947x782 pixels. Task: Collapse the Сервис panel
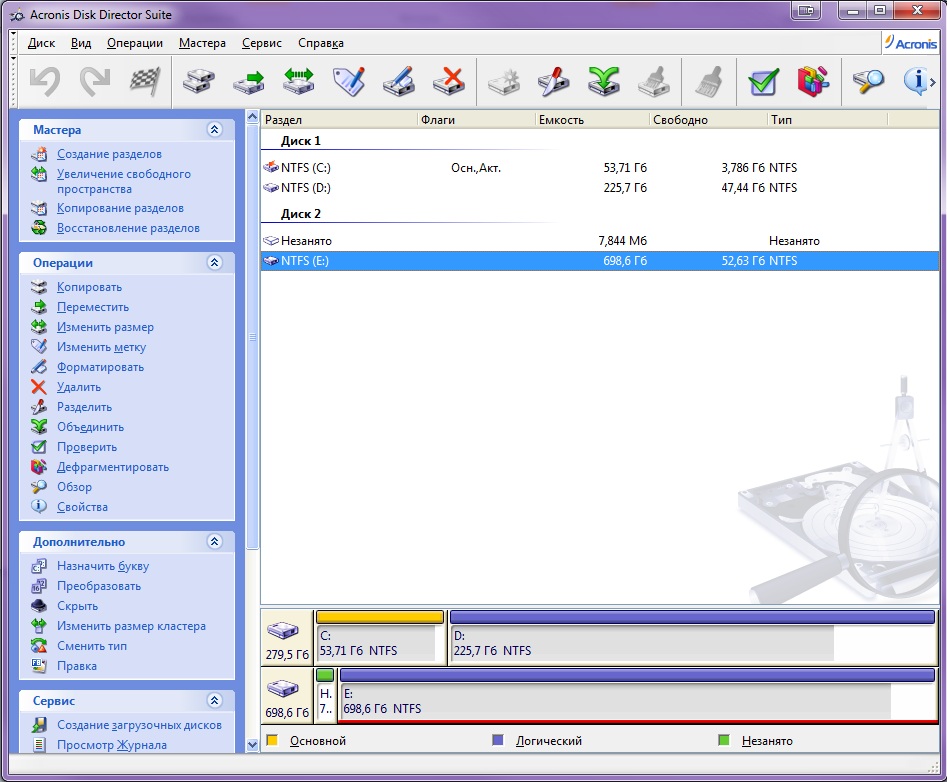coord(214,700)
